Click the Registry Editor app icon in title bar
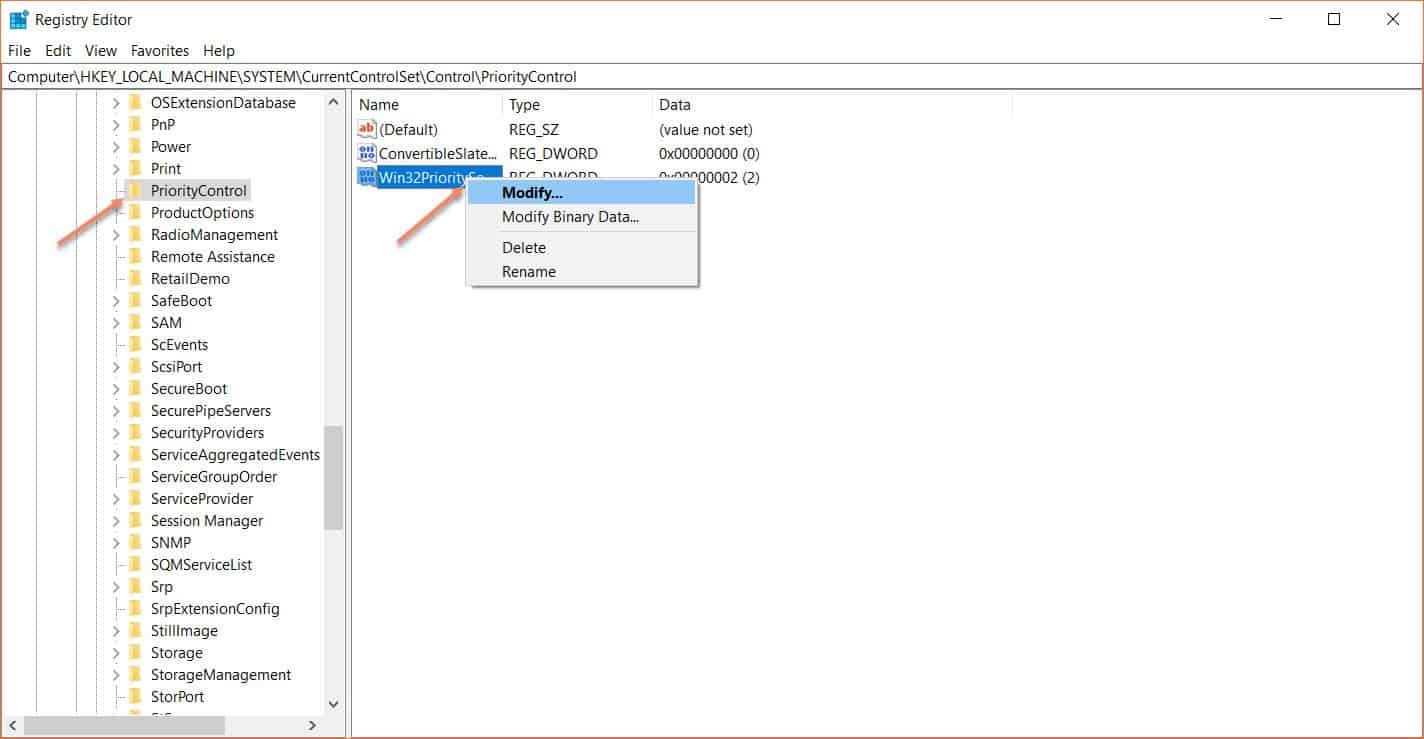The image size is (1424, 739). tap(18, 19)
